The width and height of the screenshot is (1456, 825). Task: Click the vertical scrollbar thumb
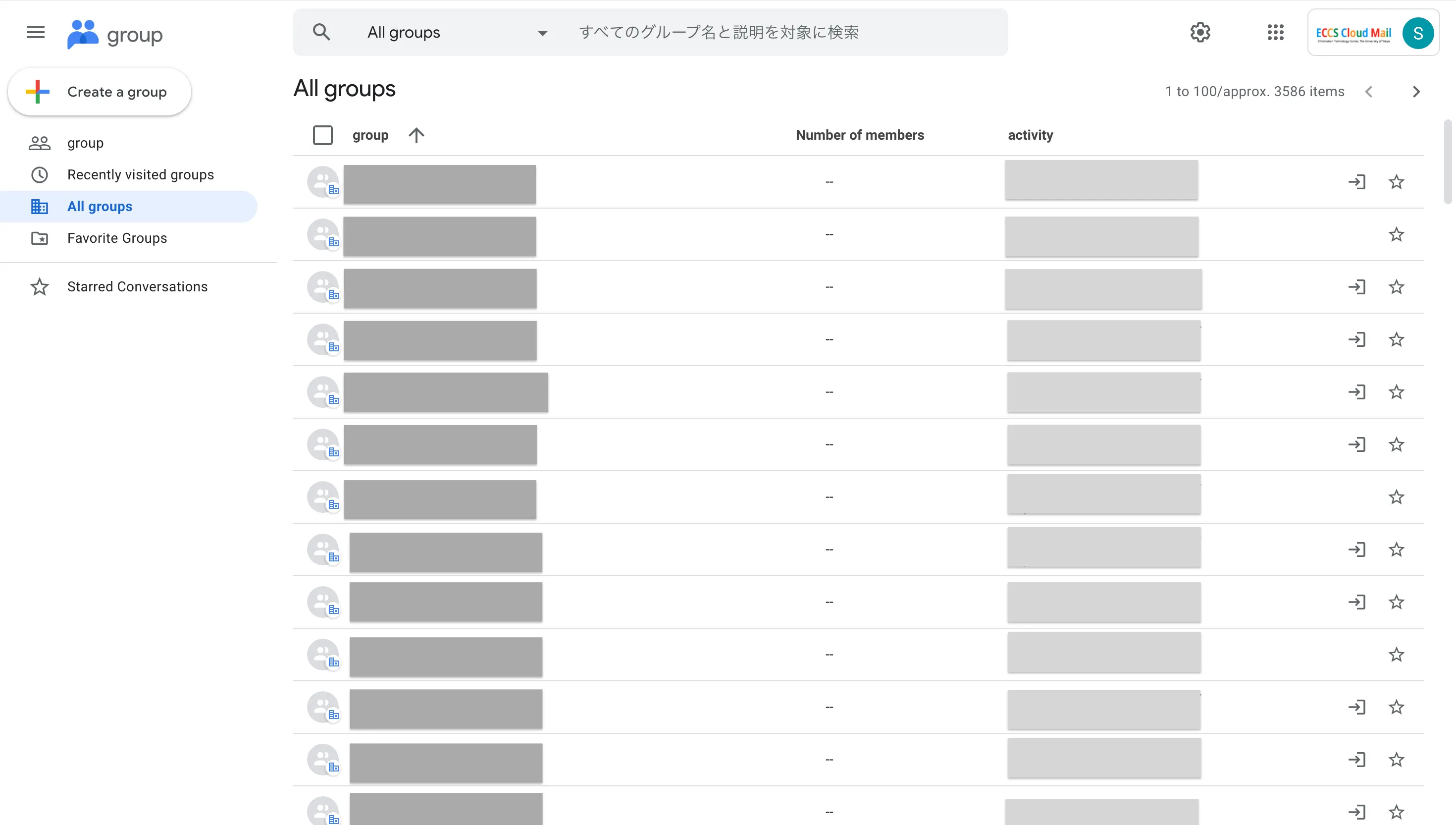tap(1448, 162)
